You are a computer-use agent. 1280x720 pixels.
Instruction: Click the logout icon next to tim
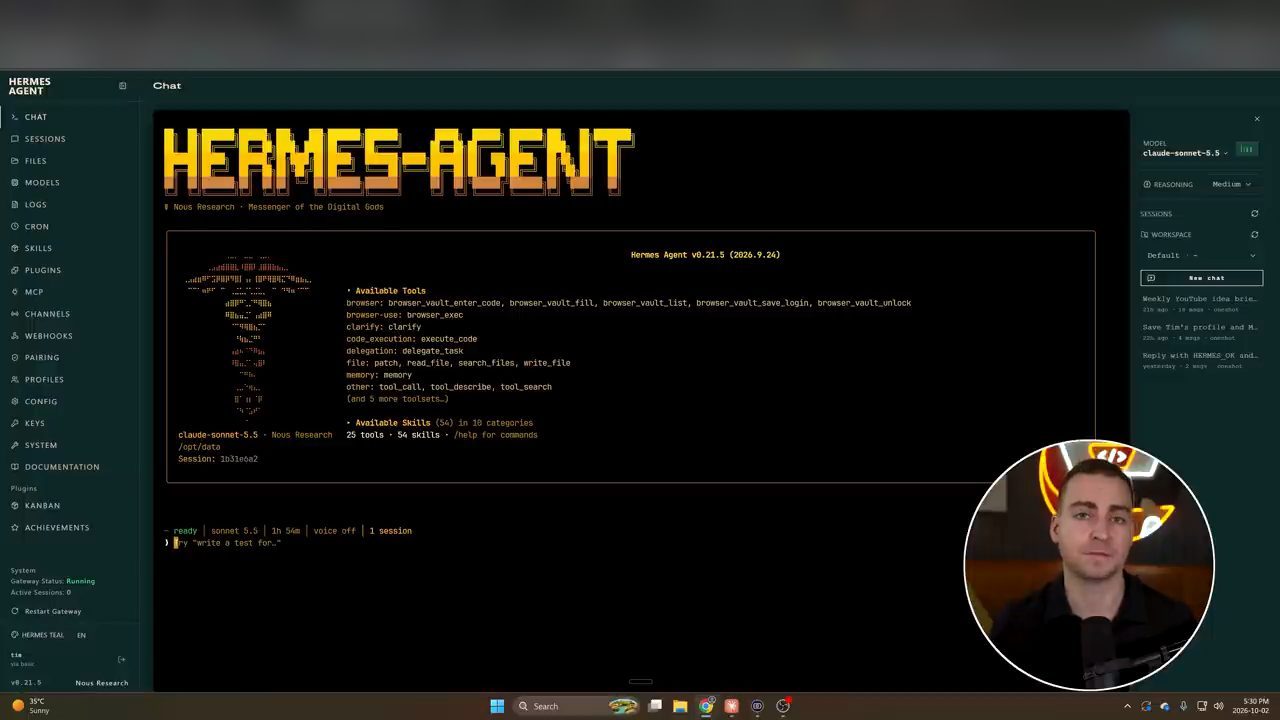[x=122, y=659]
